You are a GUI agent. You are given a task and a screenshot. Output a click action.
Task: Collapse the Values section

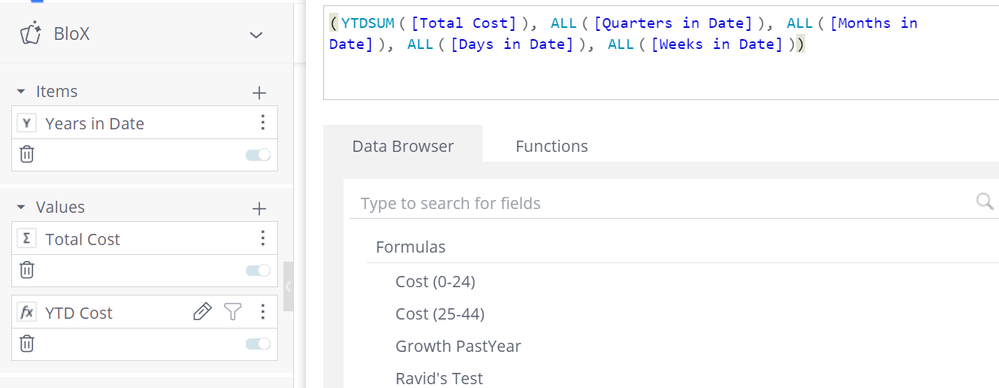coord(21,208)
